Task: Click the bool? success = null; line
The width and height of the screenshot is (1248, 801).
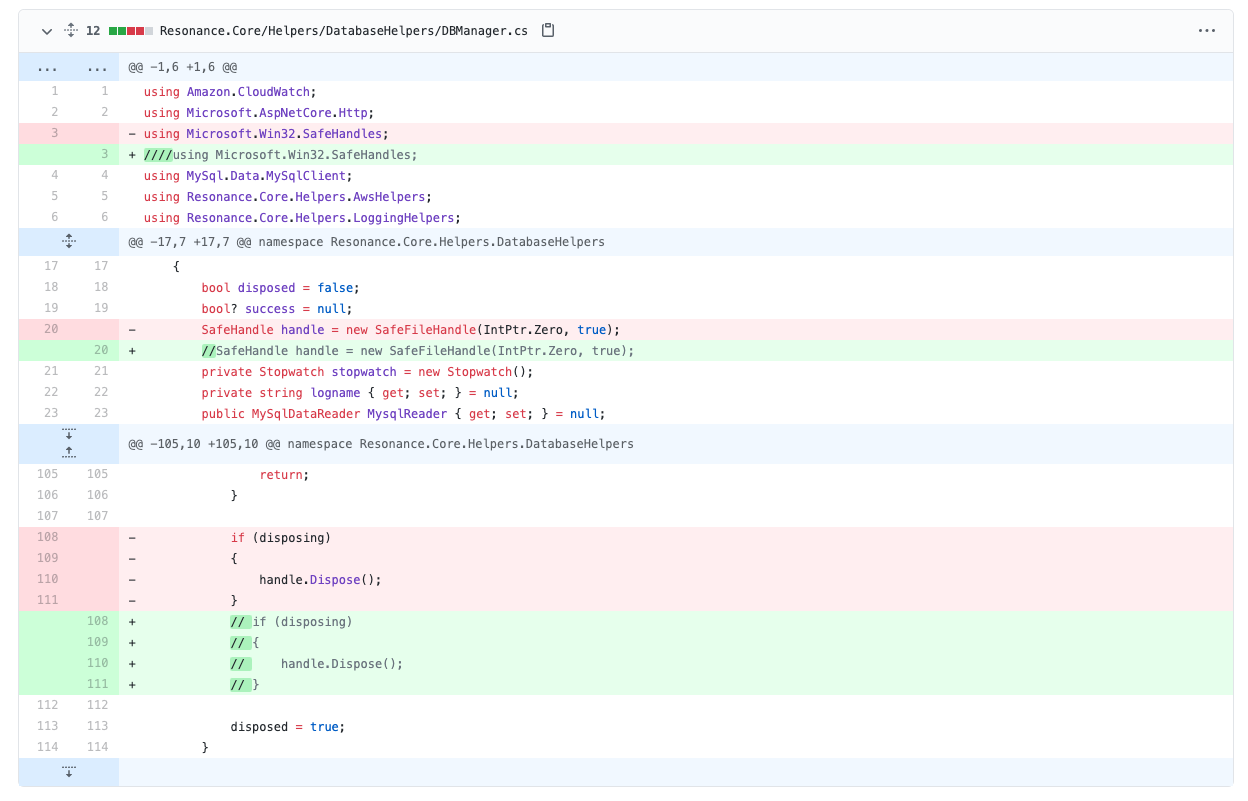Action: pyautogui.click(x=277, y=309)
